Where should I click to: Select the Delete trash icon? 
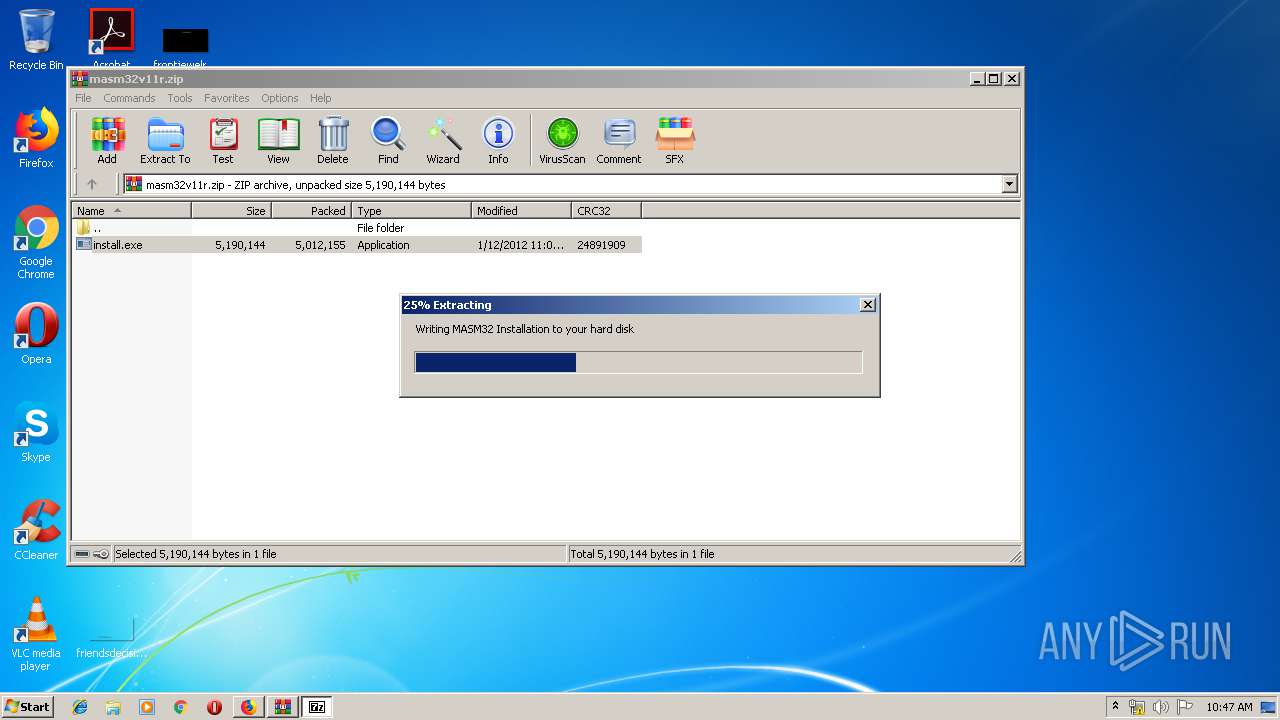click(x=333, y=141)
